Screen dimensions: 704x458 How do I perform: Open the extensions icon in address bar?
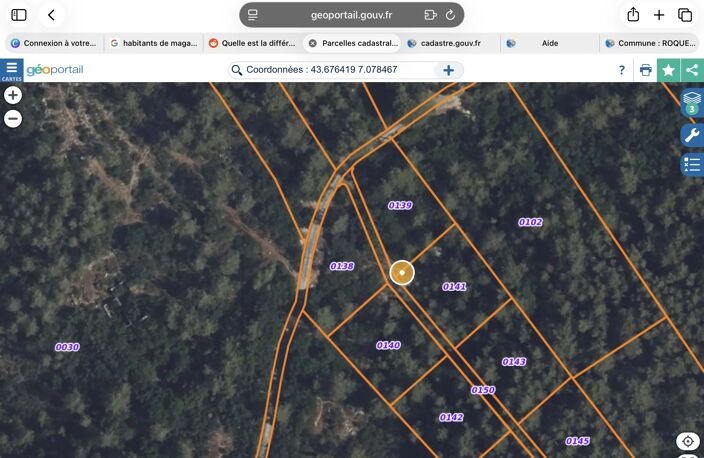click(x=430, y=15)
